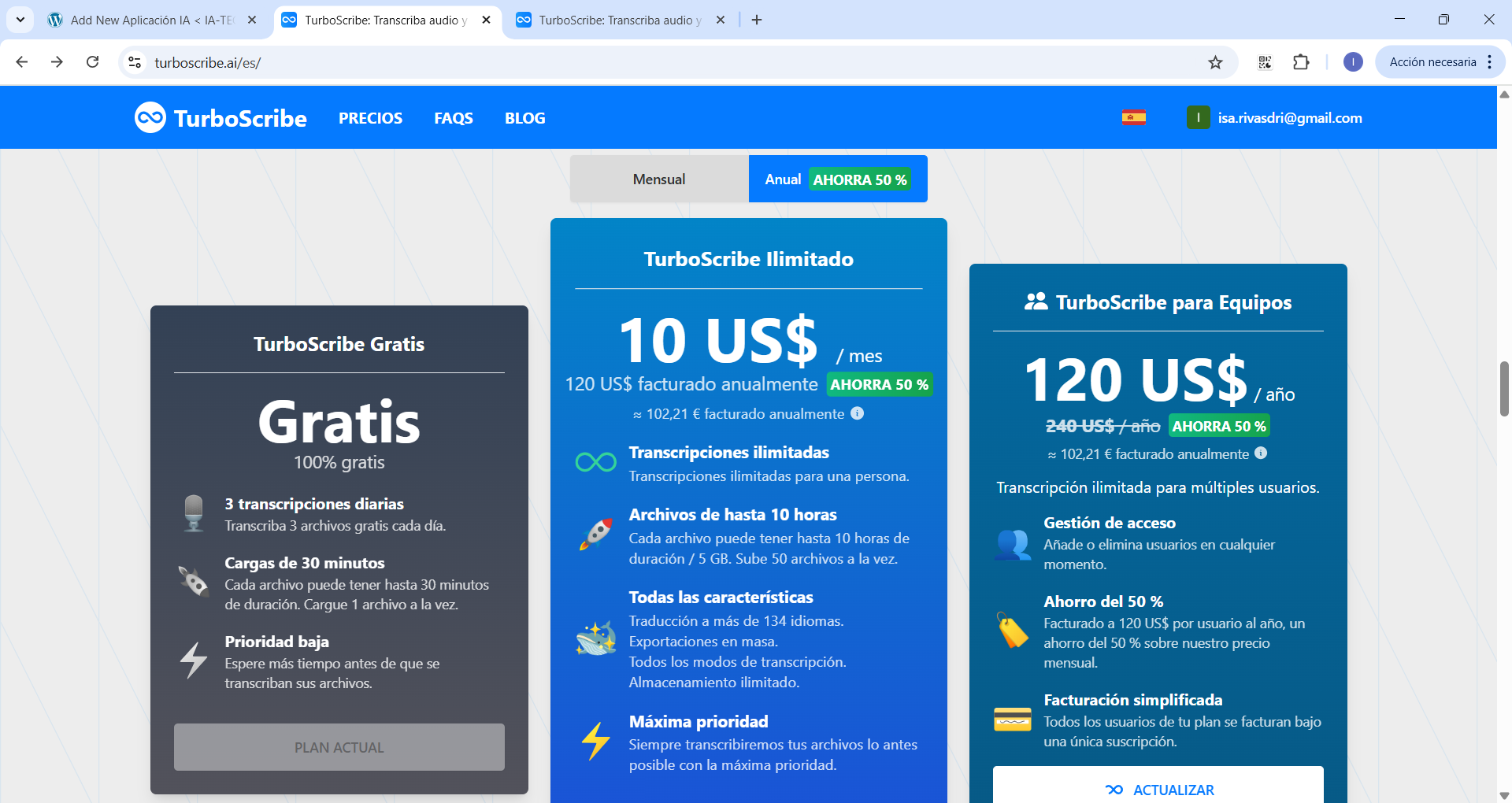Click info icon beside Ilimitado euro price
The height and width of the screenshot is (803, 1512).
click(858, 413)
